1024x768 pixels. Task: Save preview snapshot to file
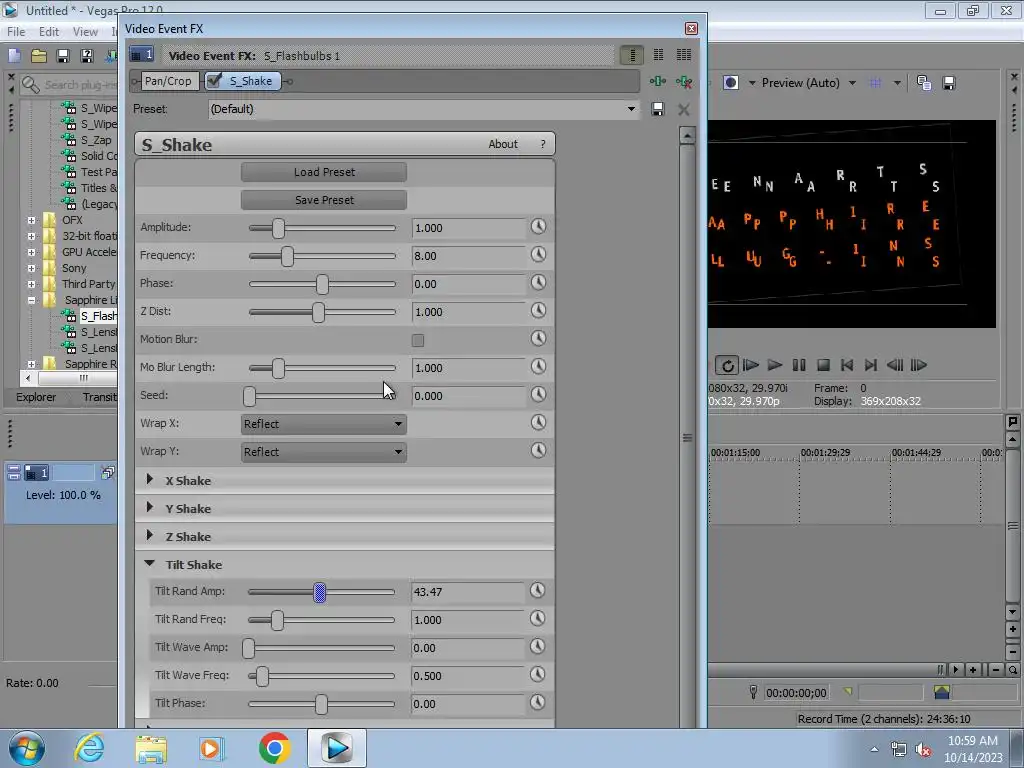tap(949, 83)
